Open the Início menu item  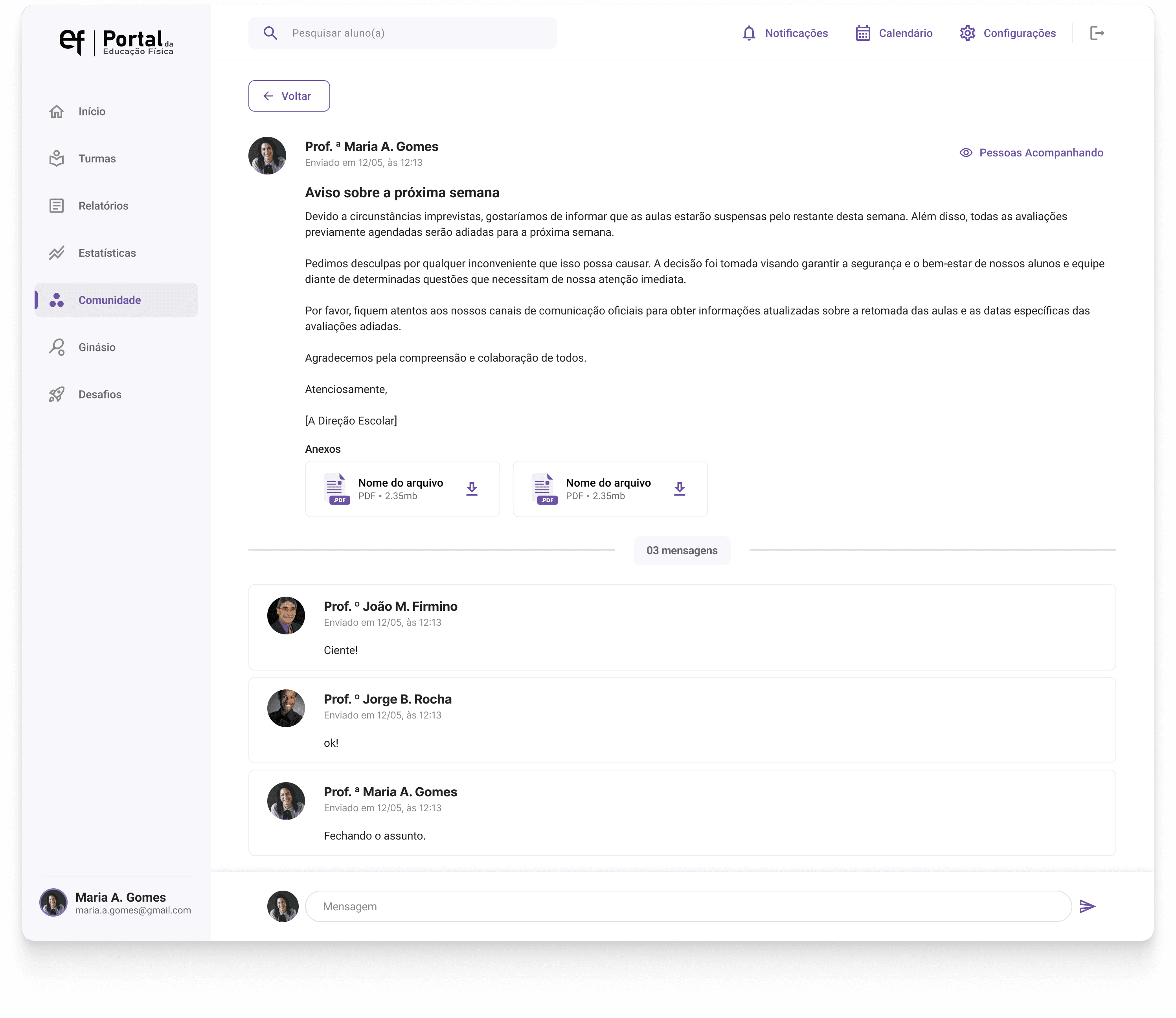click(116, 111)
